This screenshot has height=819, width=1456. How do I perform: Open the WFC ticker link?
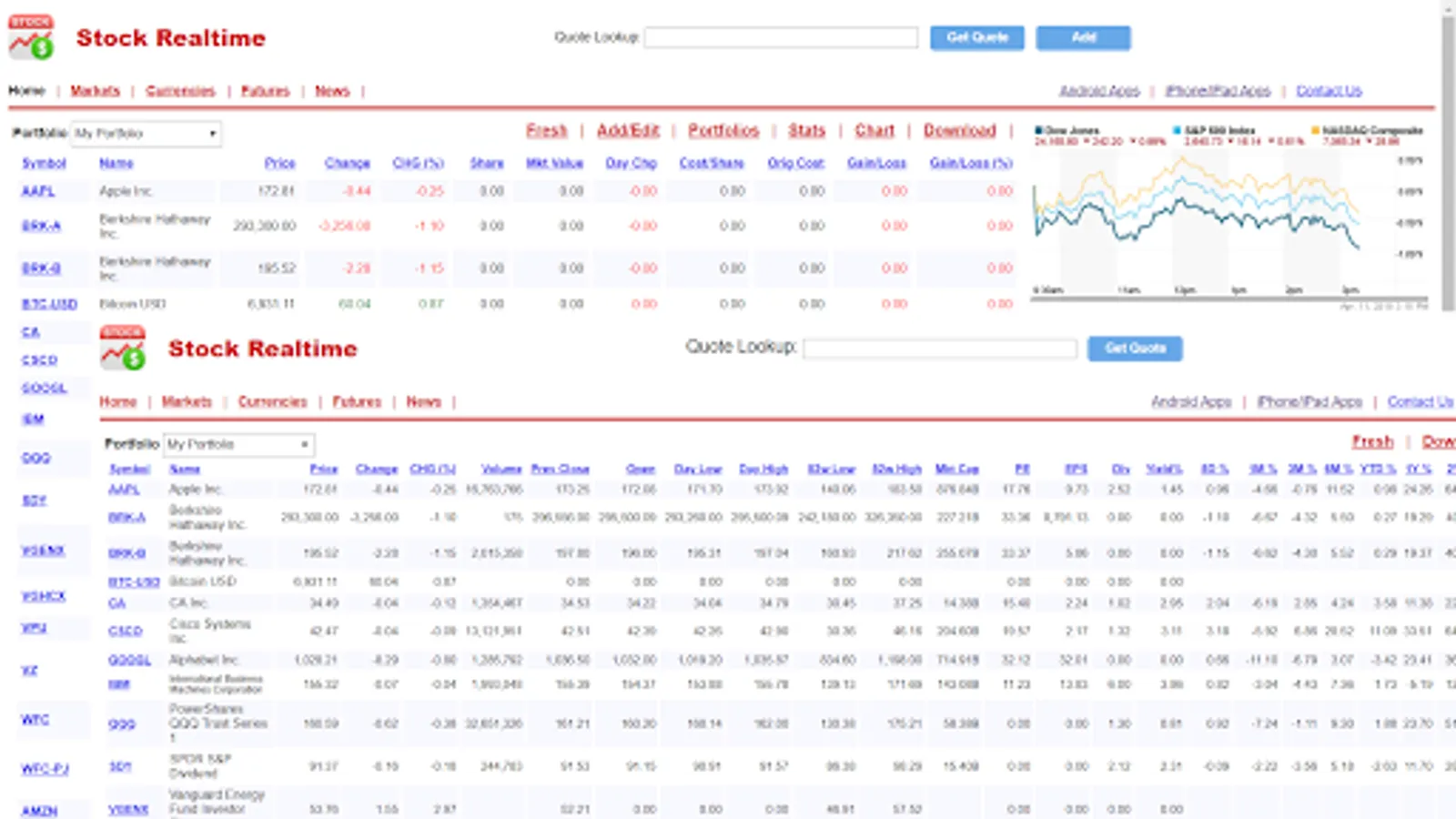[35, 720]
